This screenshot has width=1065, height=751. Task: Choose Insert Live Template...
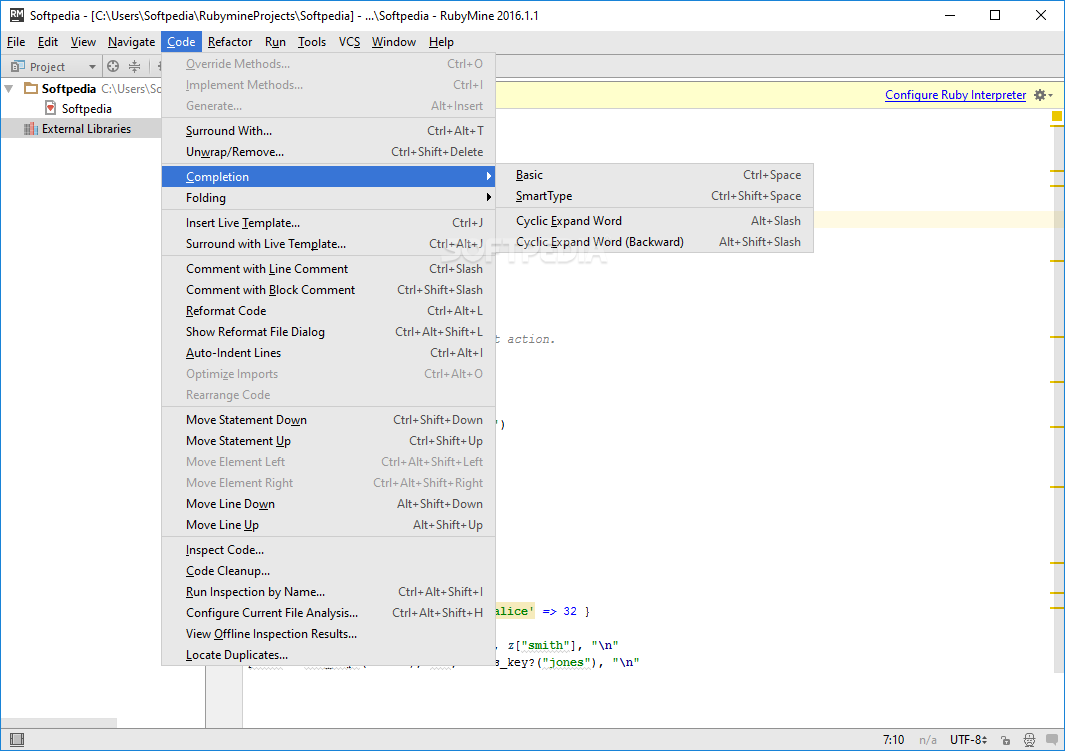pos(328,223)
